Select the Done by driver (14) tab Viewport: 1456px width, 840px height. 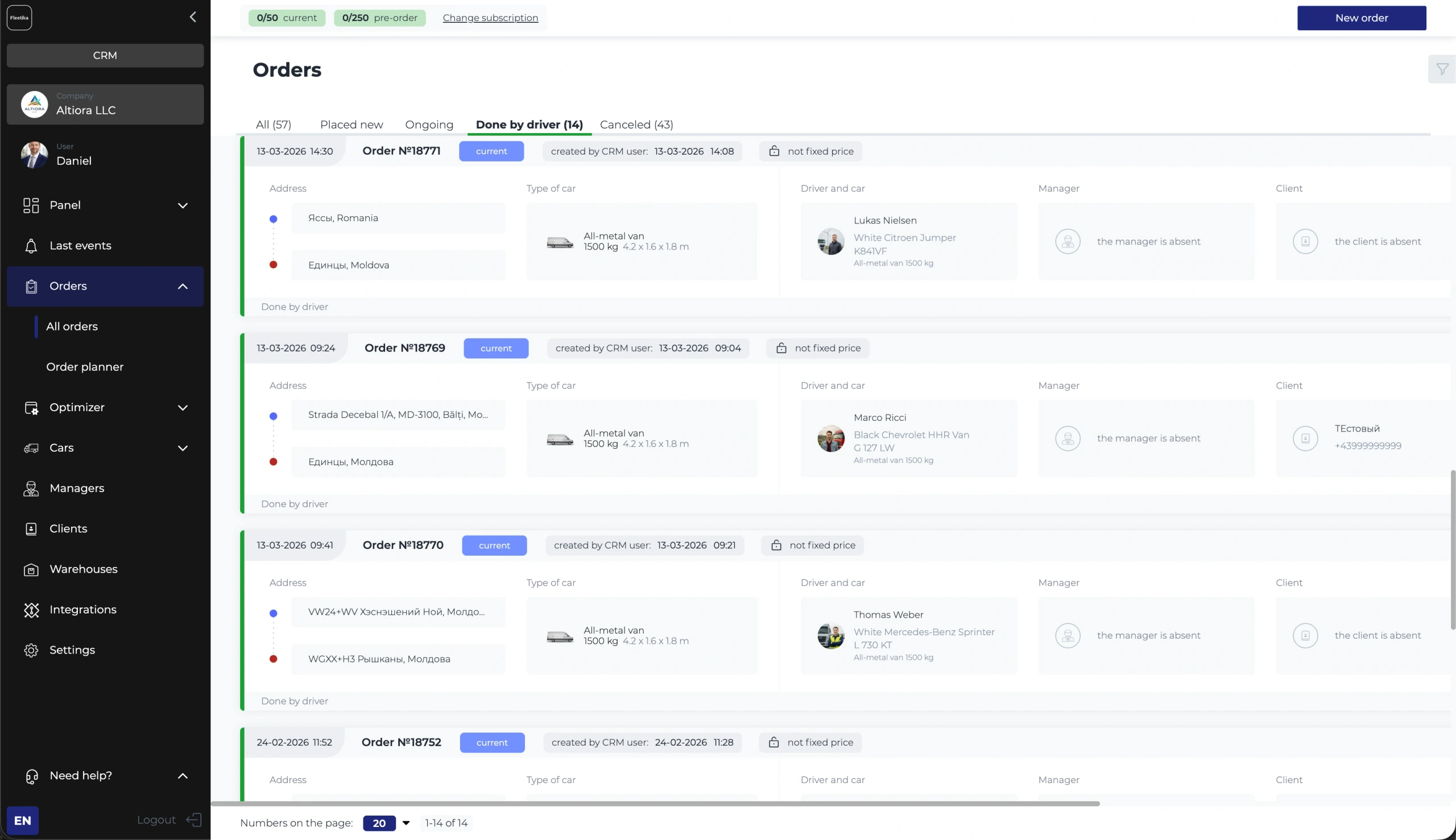coord(529,125)
